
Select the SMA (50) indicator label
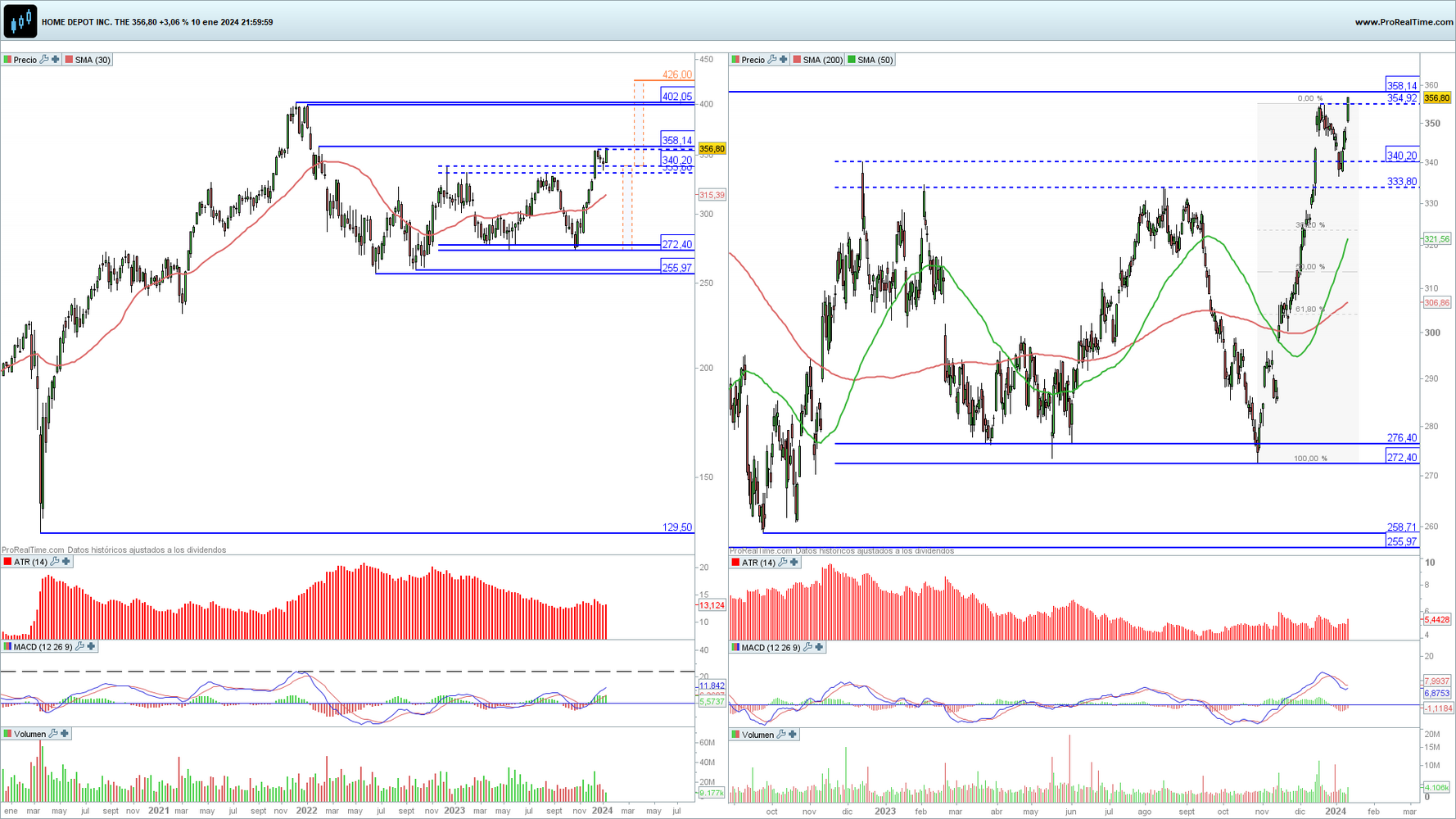pos(875,60)
